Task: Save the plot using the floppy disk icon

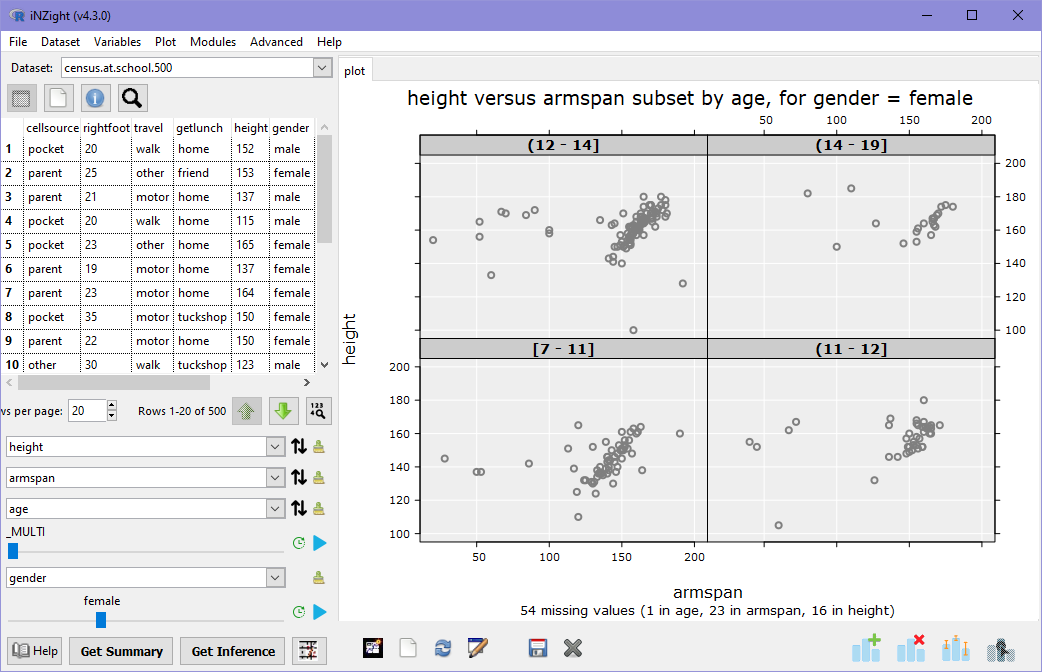Action: click(x=538, y=648)
